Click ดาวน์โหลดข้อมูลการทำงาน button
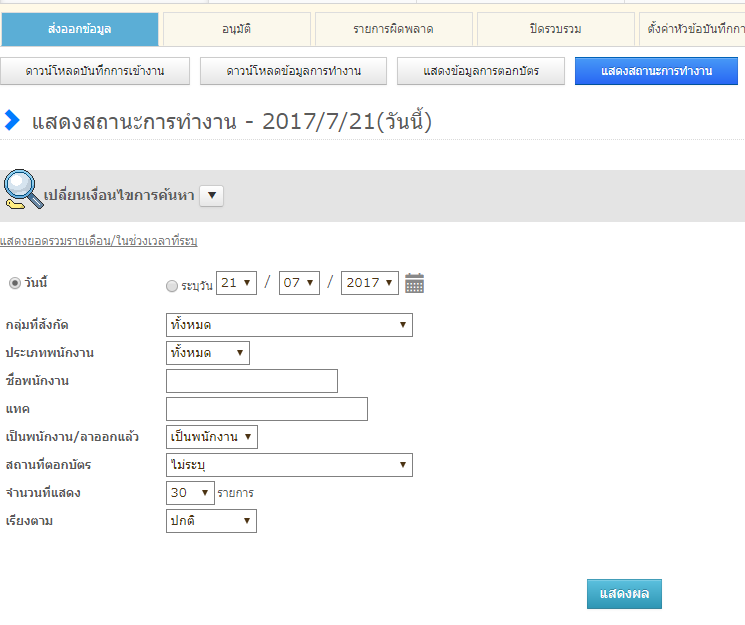 coord(293,72)
